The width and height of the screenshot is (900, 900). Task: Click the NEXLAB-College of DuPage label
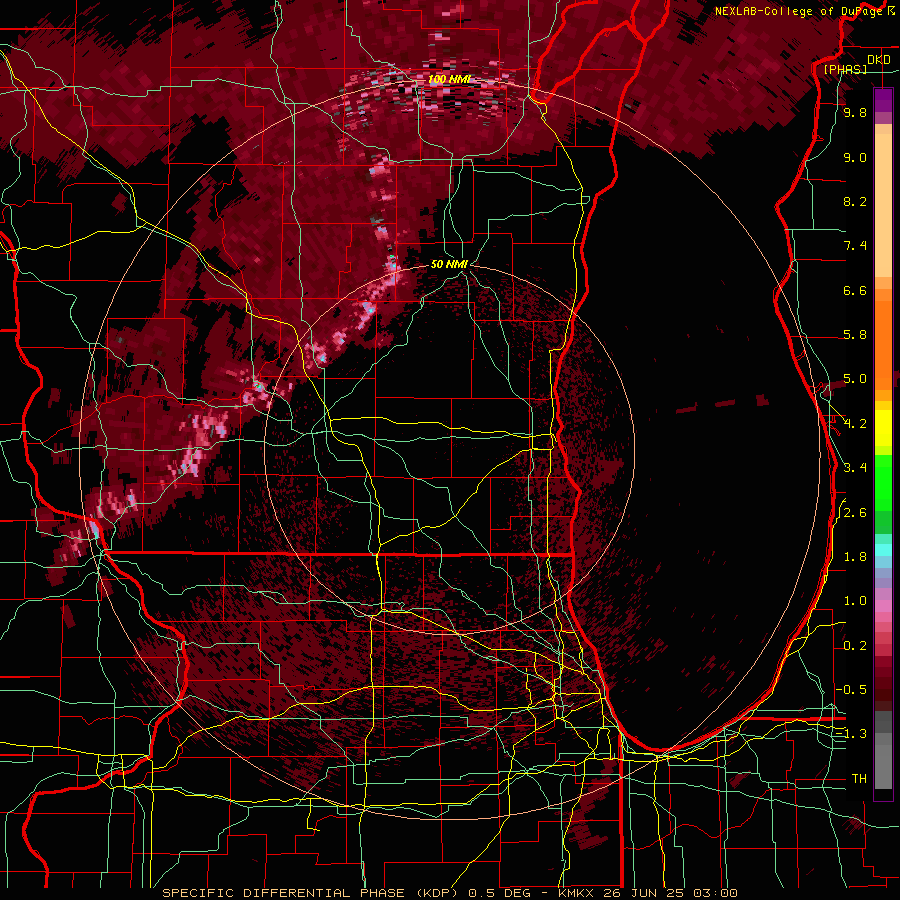pyautogui.click(x=799, y=11)
